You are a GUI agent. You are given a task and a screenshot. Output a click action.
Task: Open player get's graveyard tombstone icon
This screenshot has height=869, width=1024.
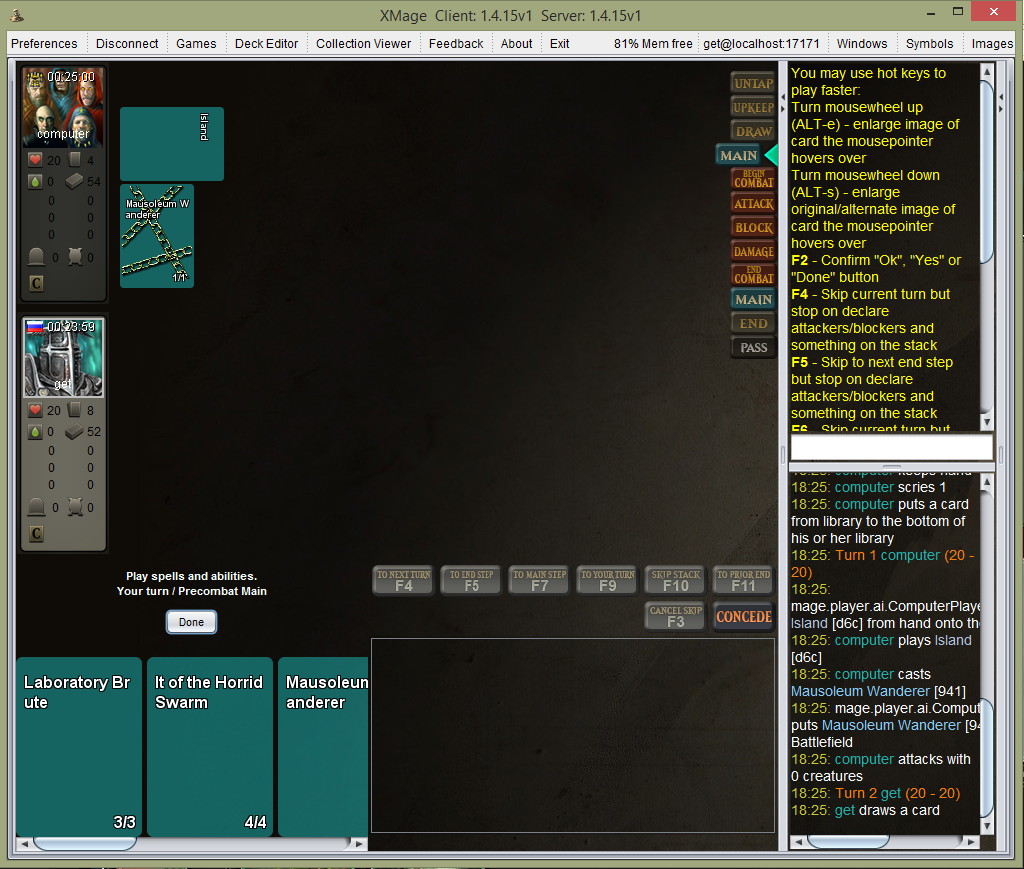point(37,507)
